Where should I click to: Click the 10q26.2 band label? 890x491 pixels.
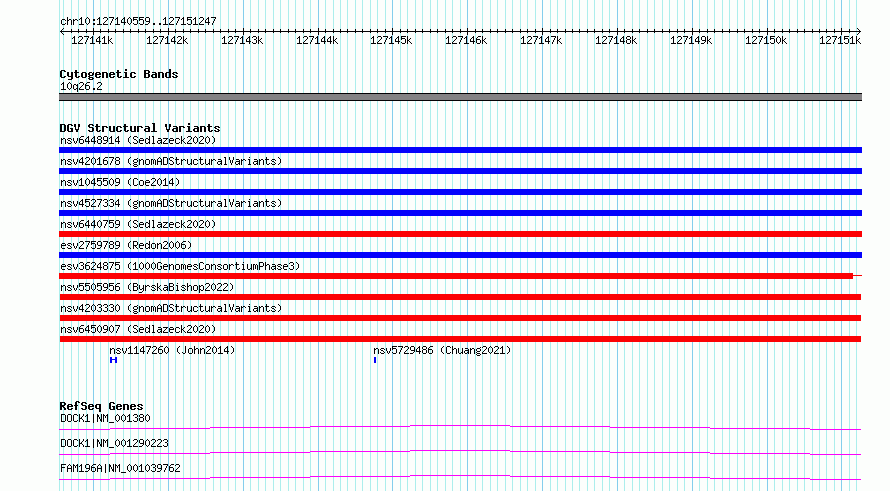pyautogui.click(x=81, y=86)
